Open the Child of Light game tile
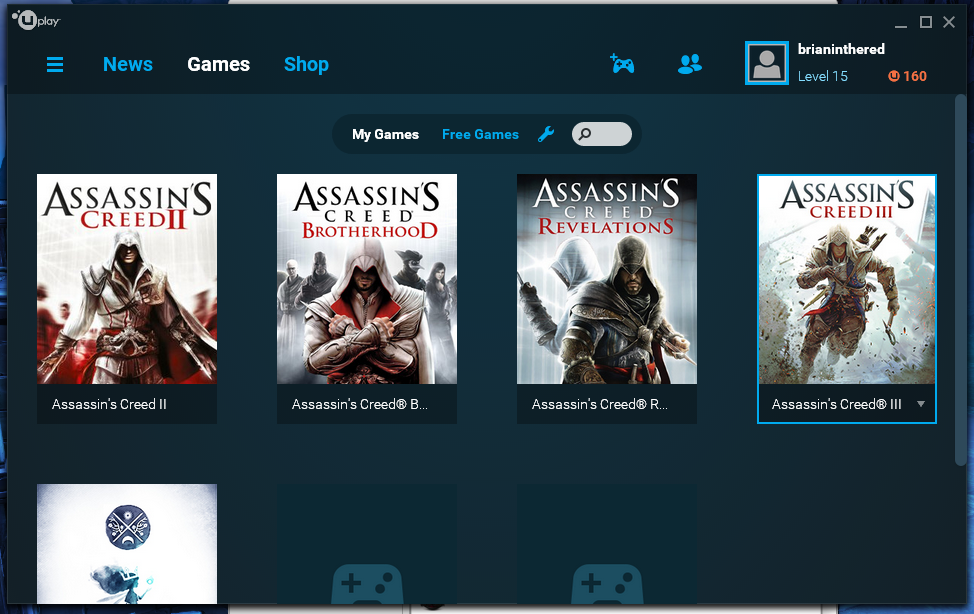 tap(127, 544)
